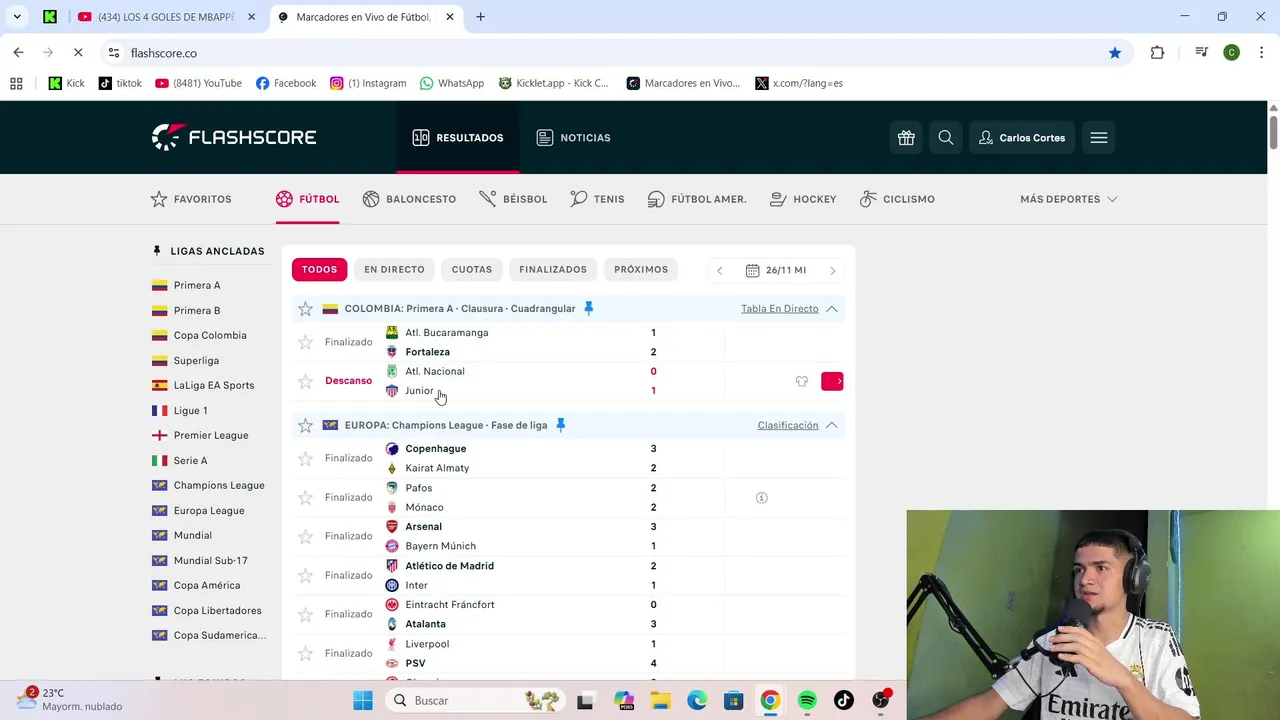The height and width of the screenshot is (720, 1280).
Task: Filter matches by Próximos
Action: 641,270
